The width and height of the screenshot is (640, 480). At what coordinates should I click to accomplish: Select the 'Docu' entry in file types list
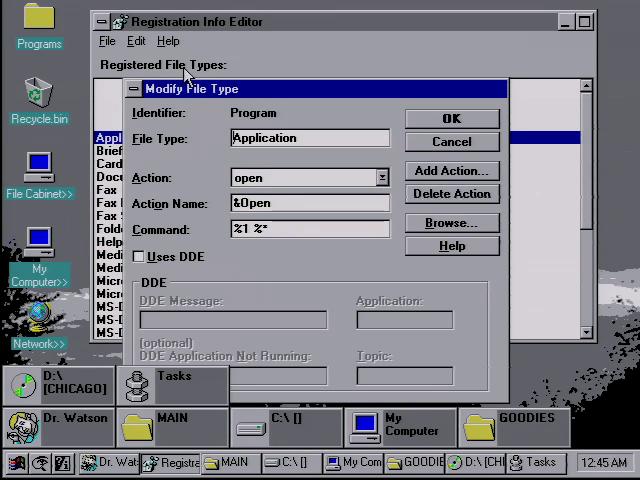(x=109, y=177)
